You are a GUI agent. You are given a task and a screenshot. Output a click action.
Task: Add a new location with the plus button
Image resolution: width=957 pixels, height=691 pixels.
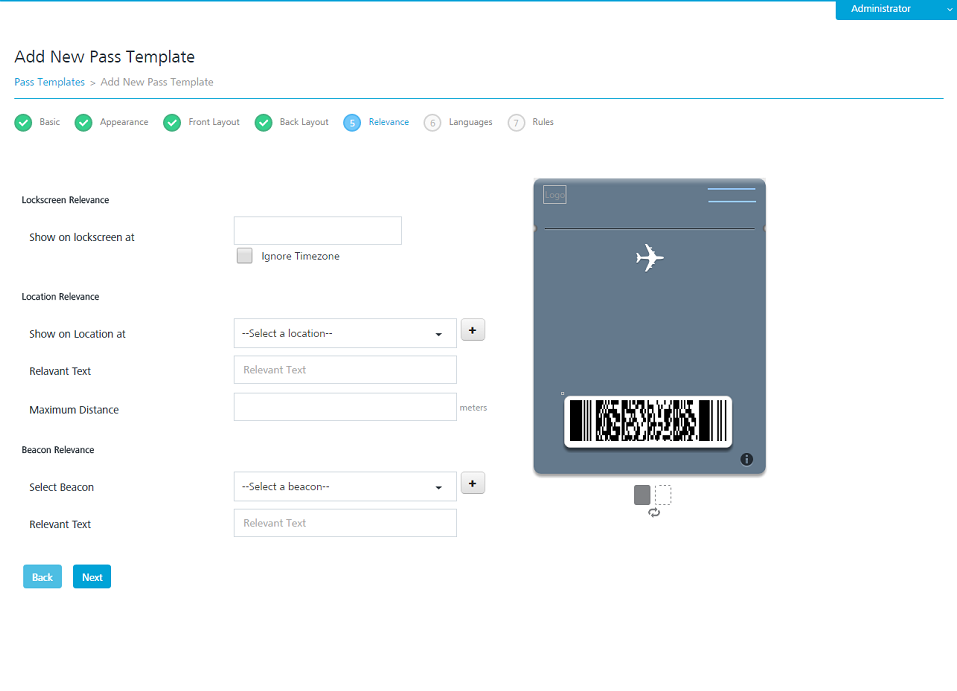click(x=472, y=330)
